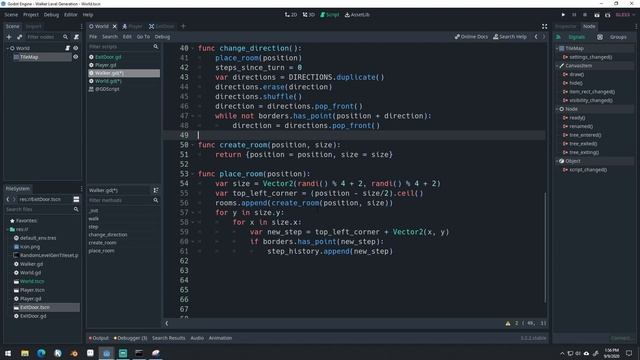
Task: Open the Animation bottom panel
Action: 220,338
